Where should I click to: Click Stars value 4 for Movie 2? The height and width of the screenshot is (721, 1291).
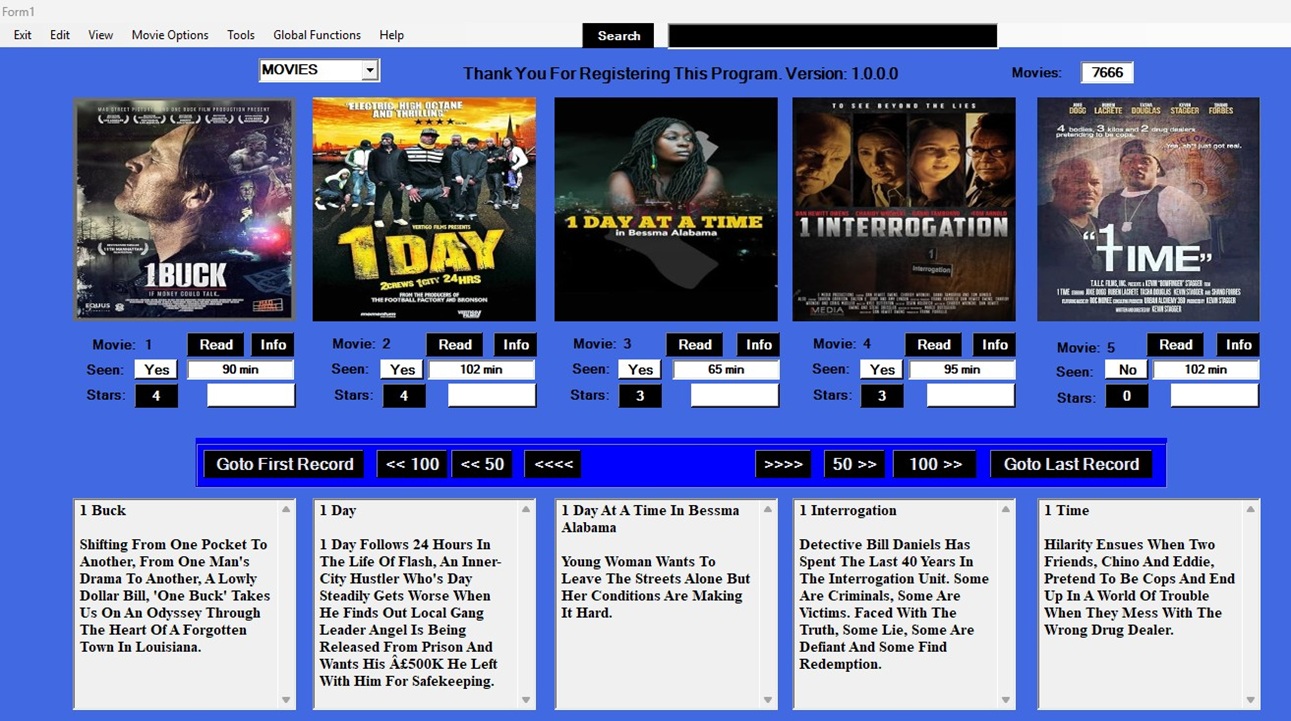pos(404,396)
